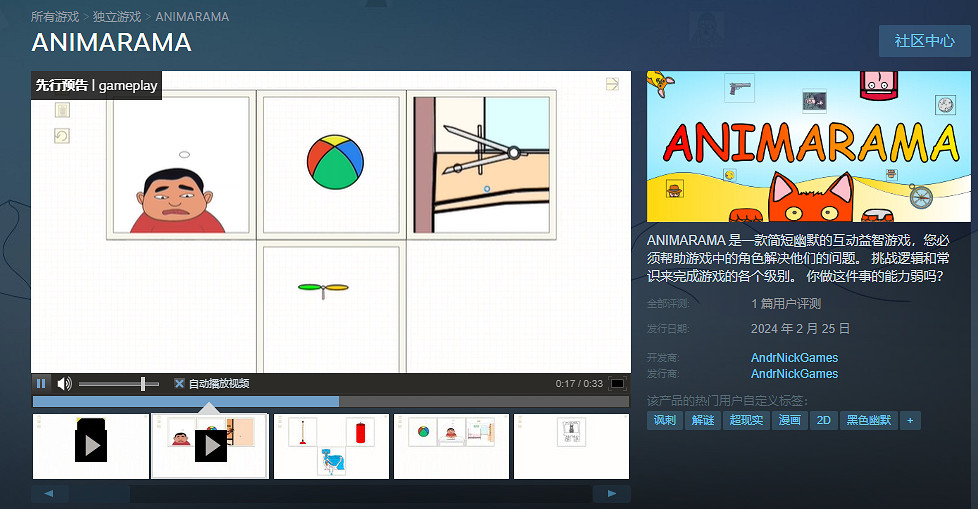
Task: Click the exit arrow icon in video
Action: pyautogui.click(x=612, y=84)
